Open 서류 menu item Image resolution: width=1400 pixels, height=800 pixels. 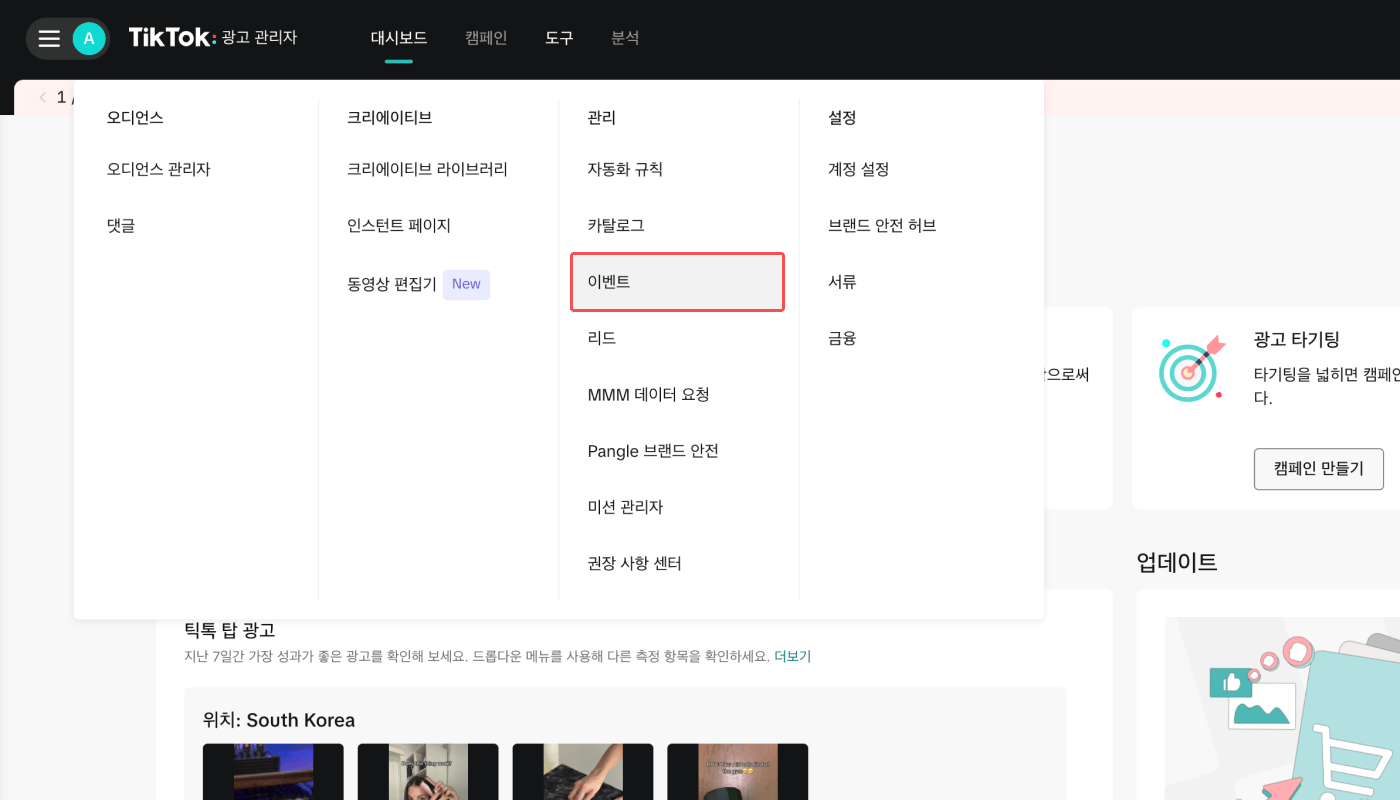[x=843, y=282]
